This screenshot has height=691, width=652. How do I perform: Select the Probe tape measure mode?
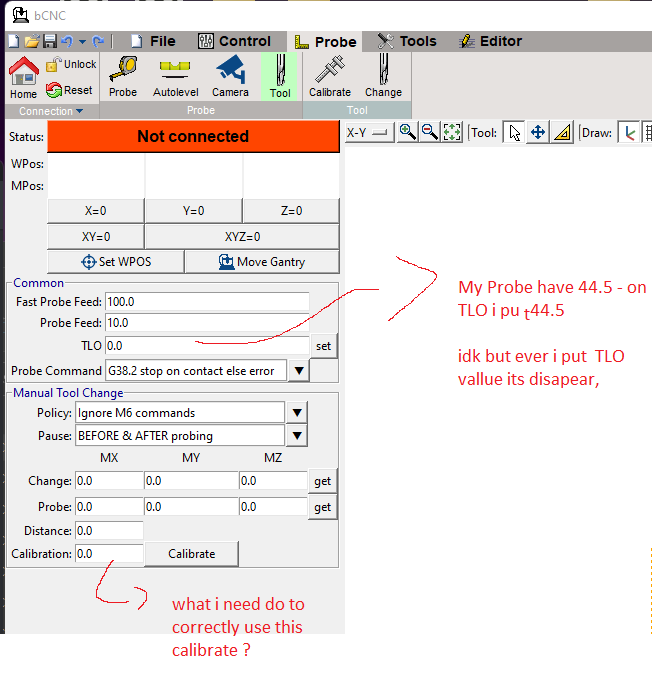pyautogui.click(x=123, y=77)
